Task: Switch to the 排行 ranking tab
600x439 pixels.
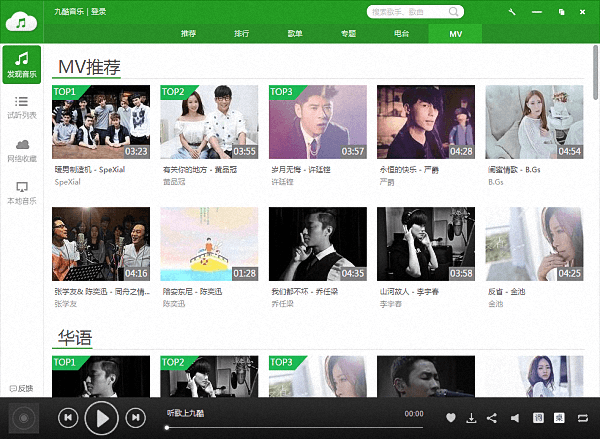Action: click(242, 33)
